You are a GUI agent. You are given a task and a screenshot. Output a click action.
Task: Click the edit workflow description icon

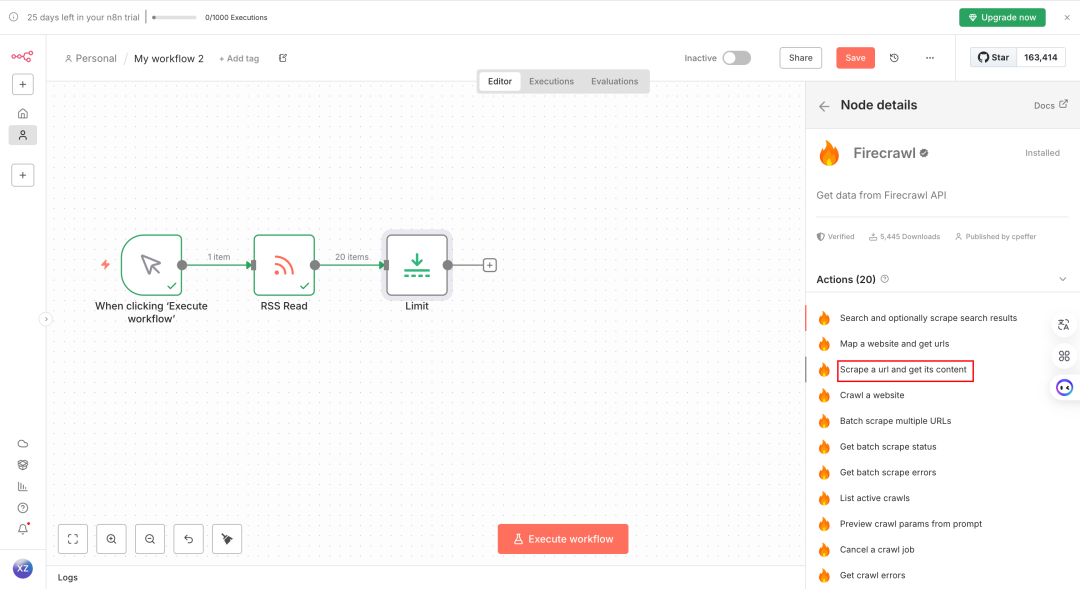tap(283, 58)
